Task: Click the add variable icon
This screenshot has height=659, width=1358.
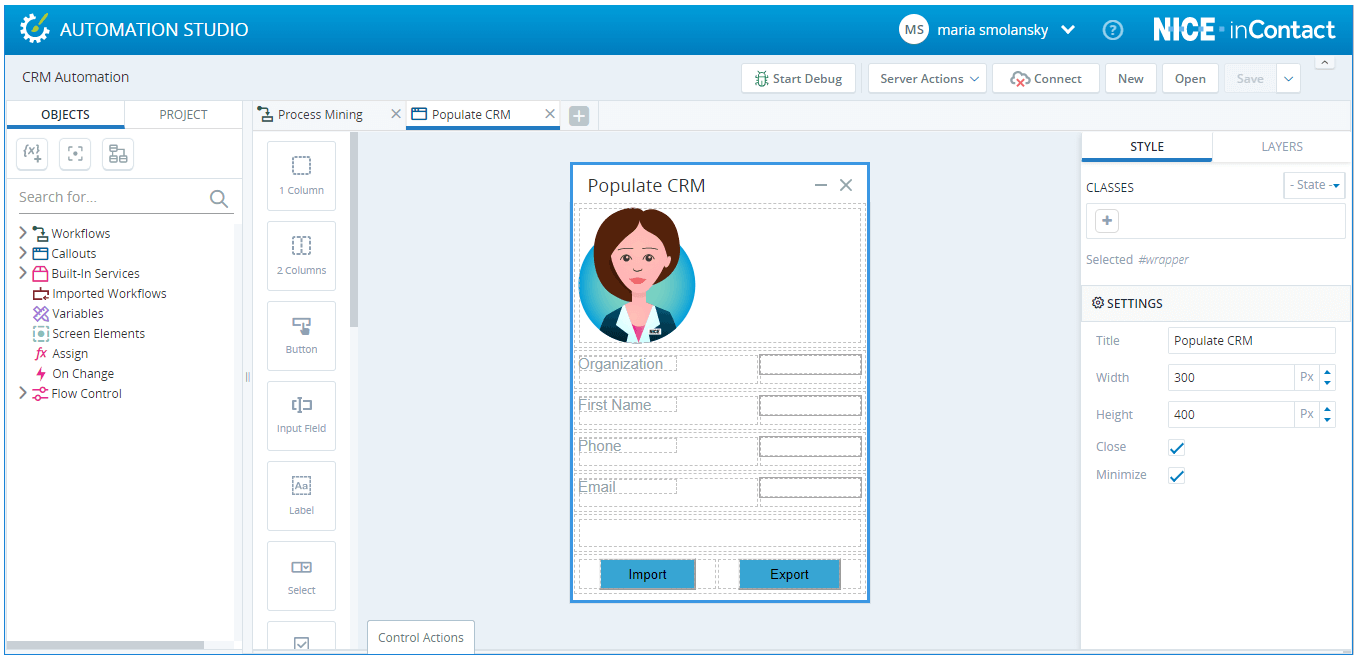Action: point(32,153)
